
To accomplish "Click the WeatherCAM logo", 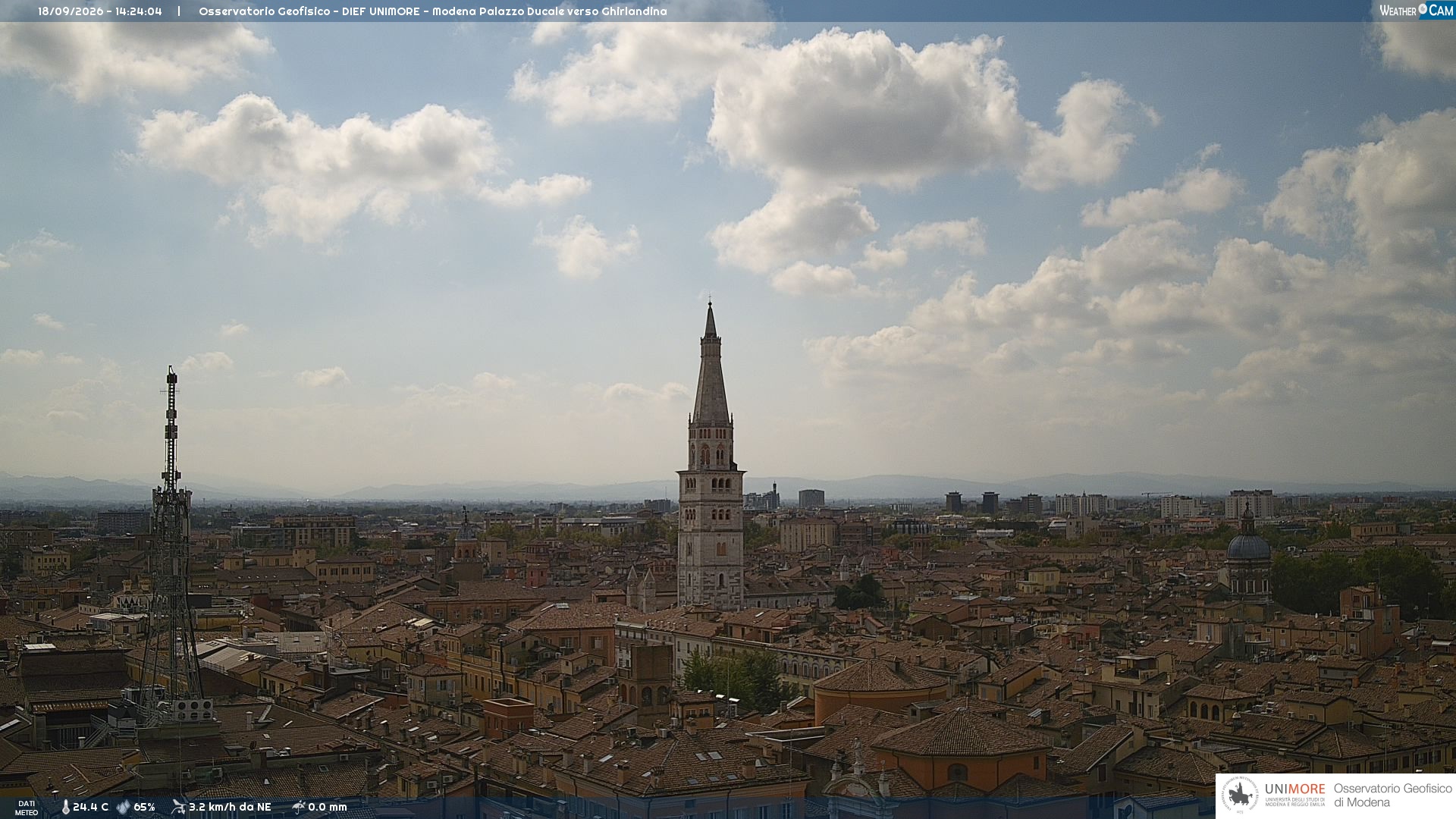I will 1416,10.
